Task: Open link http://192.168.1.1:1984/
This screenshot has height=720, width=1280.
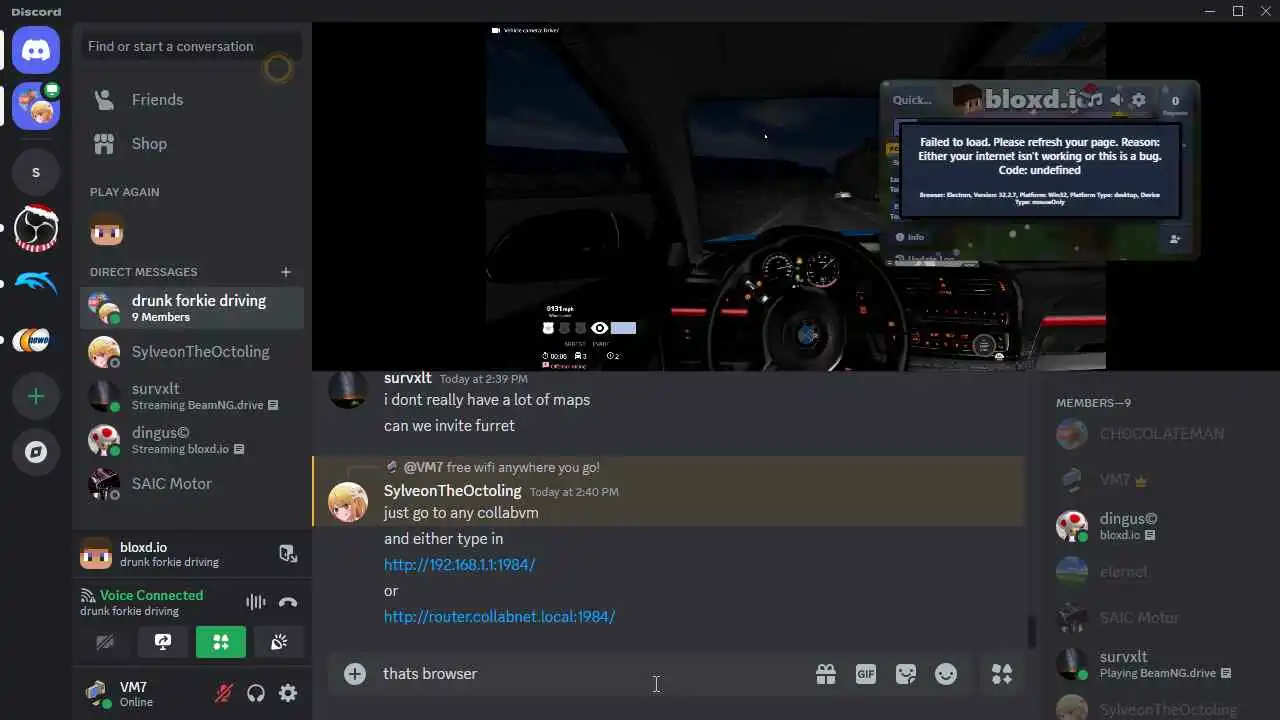Action: [459, 565]
